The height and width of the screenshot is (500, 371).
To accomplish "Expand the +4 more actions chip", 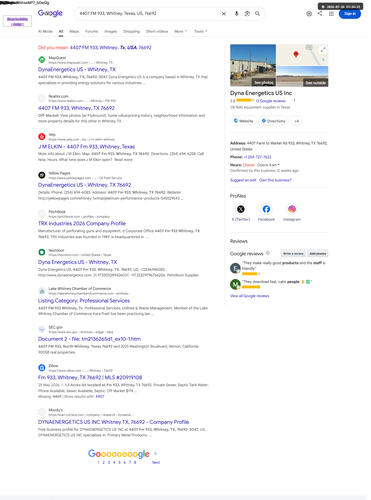I will [x=296, y=121].
